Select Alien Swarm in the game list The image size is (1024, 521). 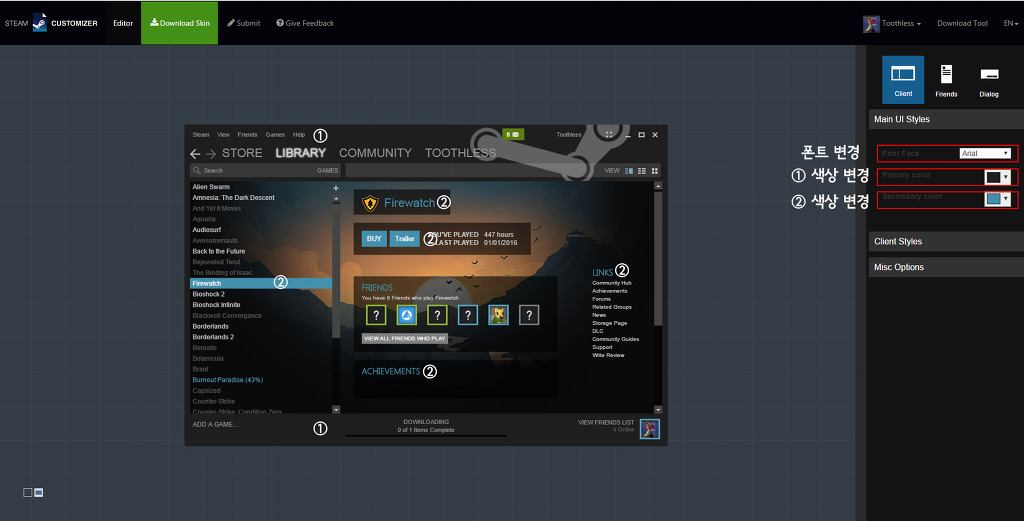click(211, 187)
